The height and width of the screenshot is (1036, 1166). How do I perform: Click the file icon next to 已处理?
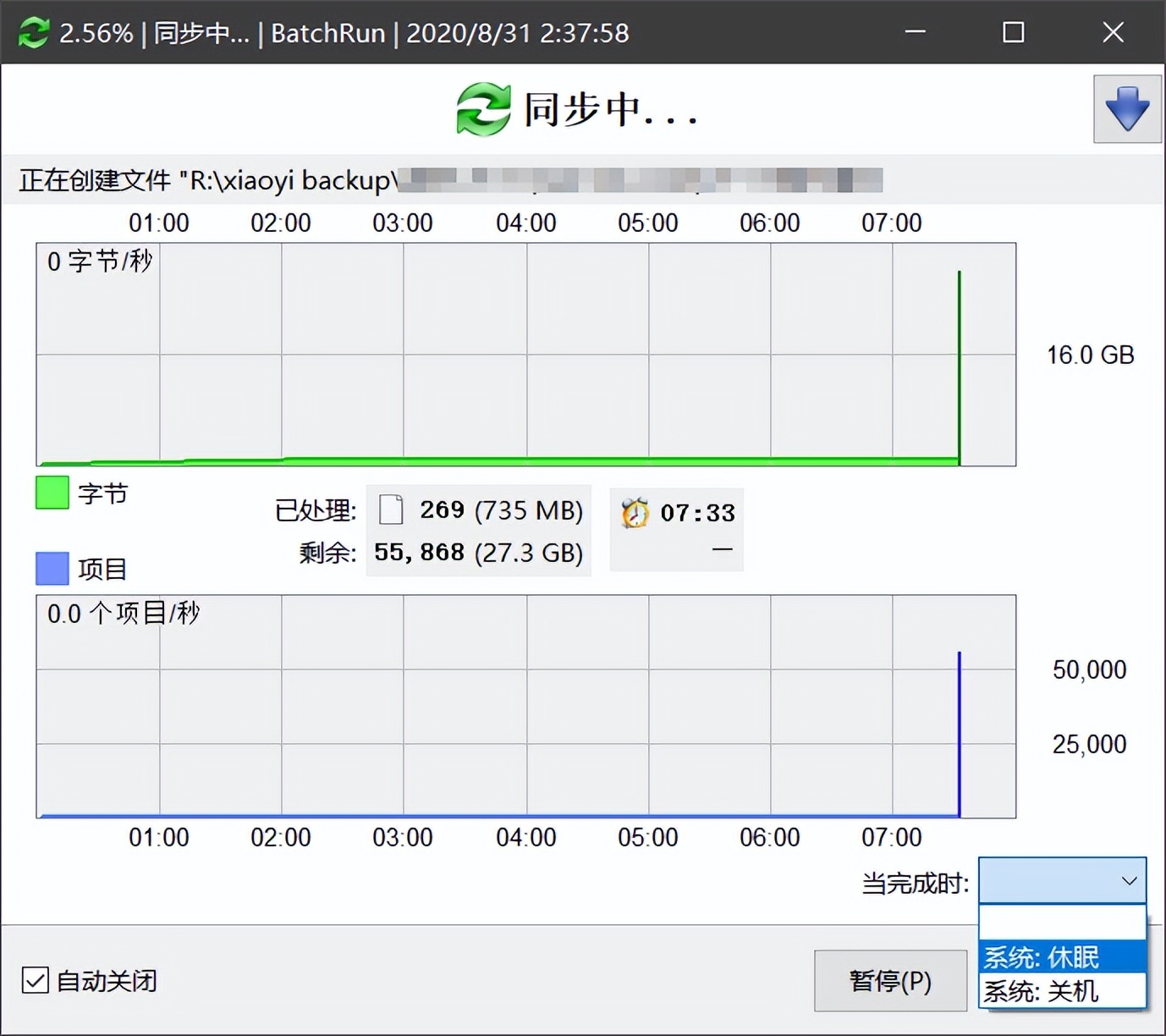click(x=391, y=510)
